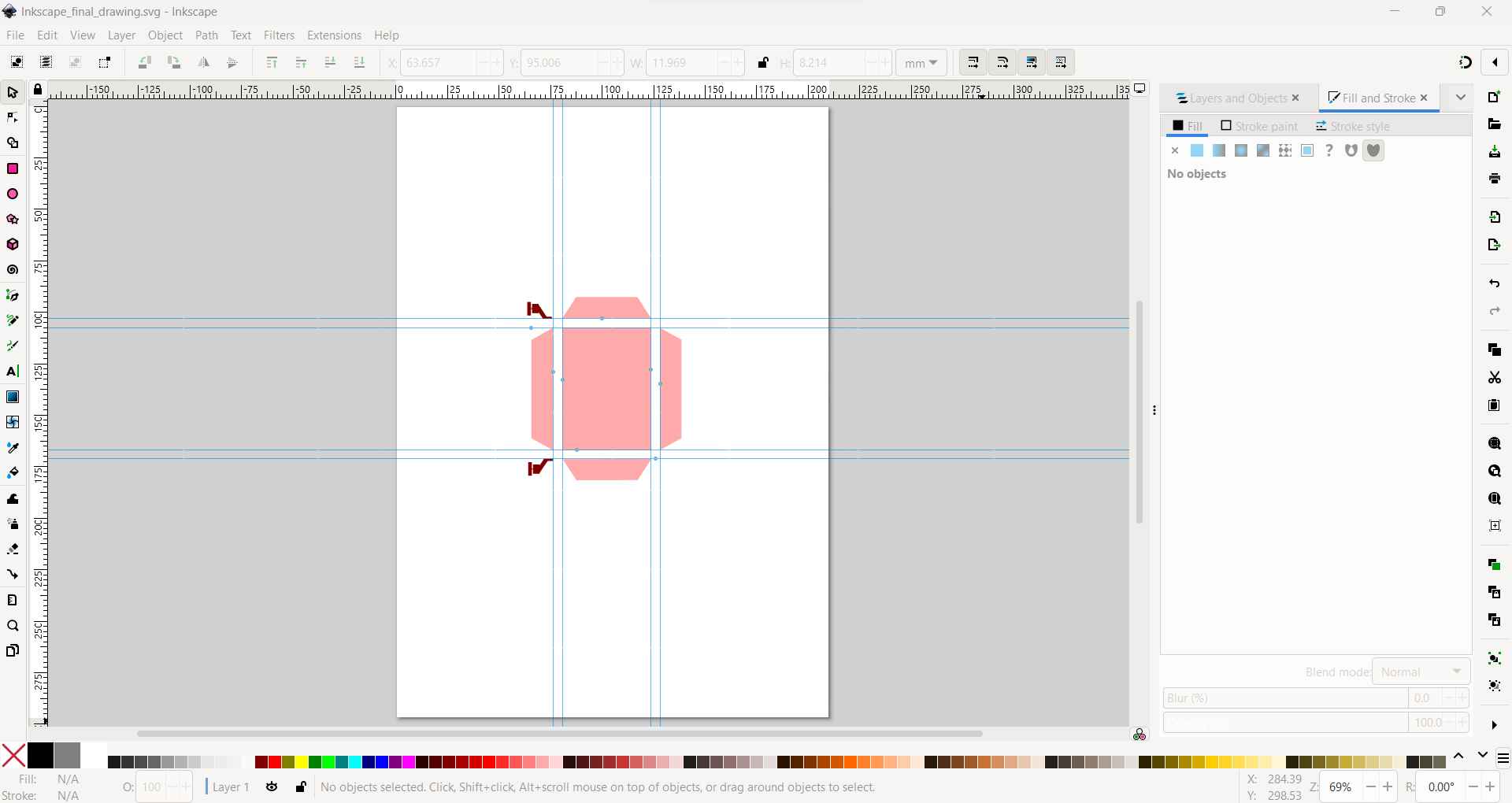Expand the dock panel chevron menu
This screenshot has height=803, width=1512.
tap(1461, 98)
